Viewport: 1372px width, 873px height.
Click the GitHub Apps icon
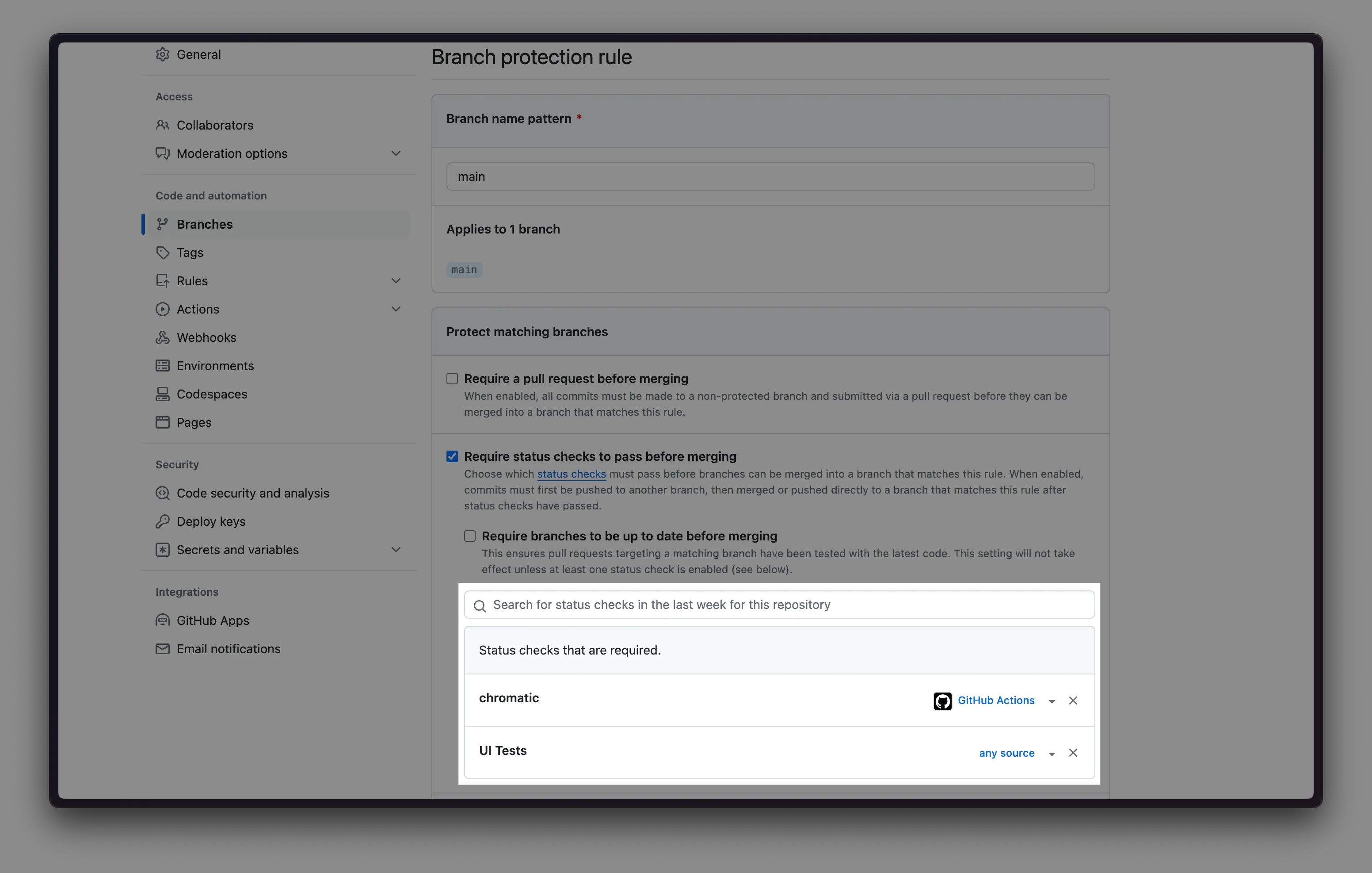(162, 620)
